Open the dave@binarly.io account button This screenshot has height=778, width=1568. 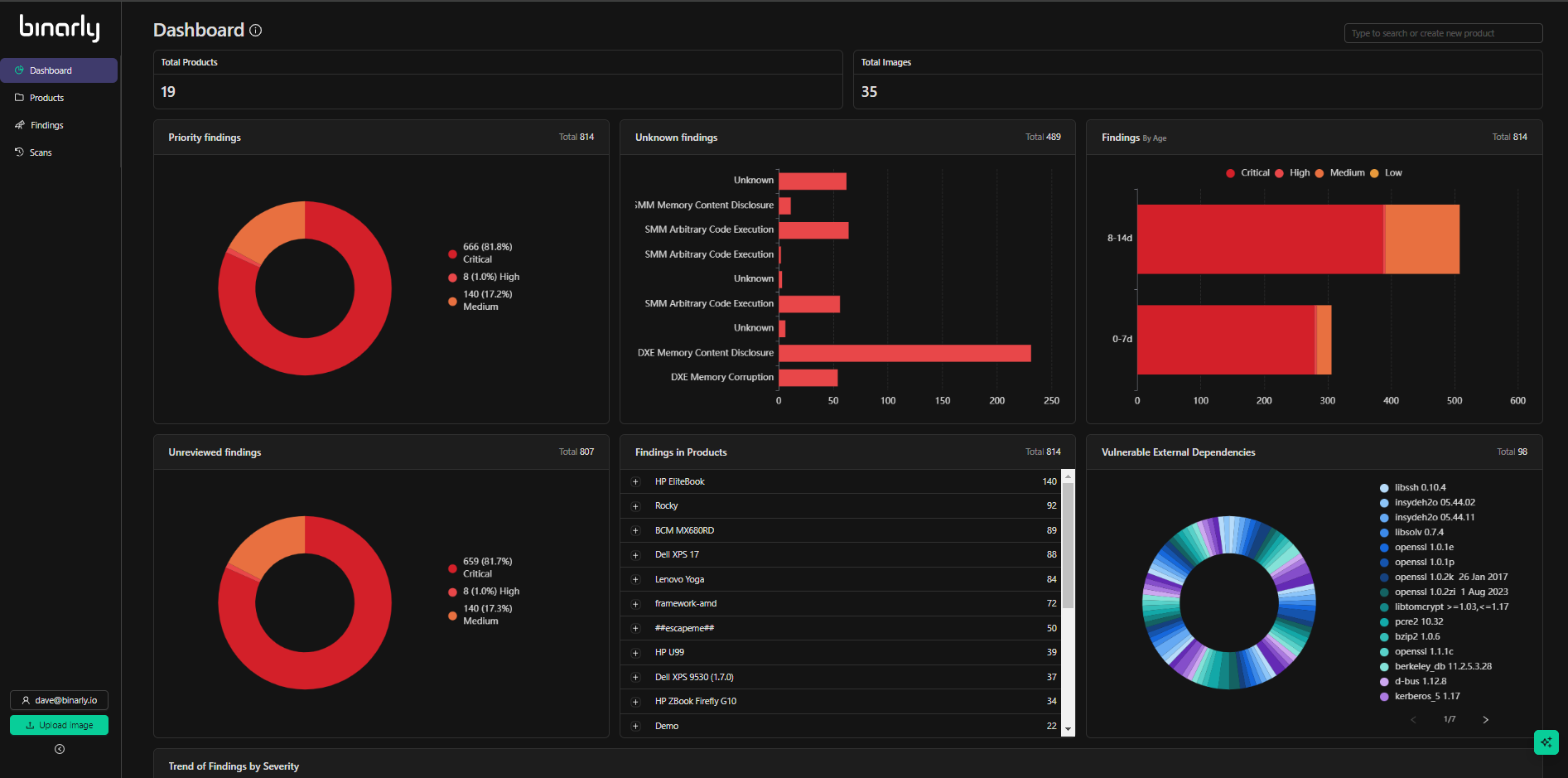pos(59,700)
